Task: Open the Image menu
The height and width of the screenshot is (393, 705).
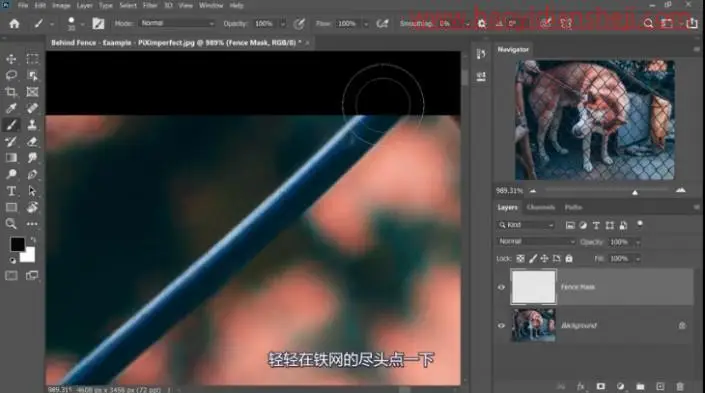Action: 61,5
